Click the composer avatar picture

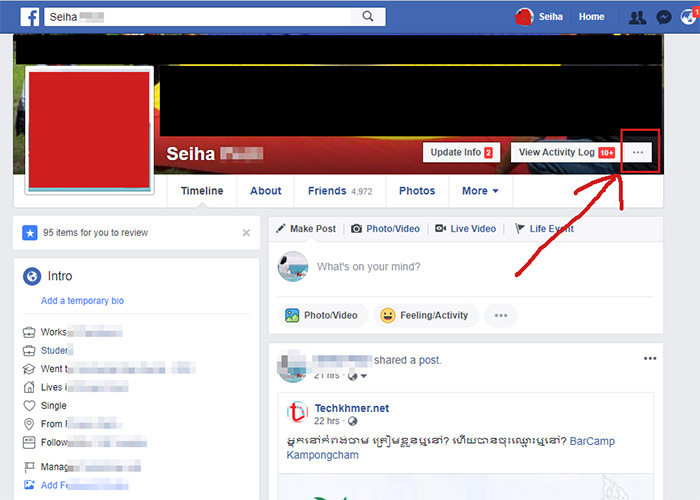[x=293, y=267]
